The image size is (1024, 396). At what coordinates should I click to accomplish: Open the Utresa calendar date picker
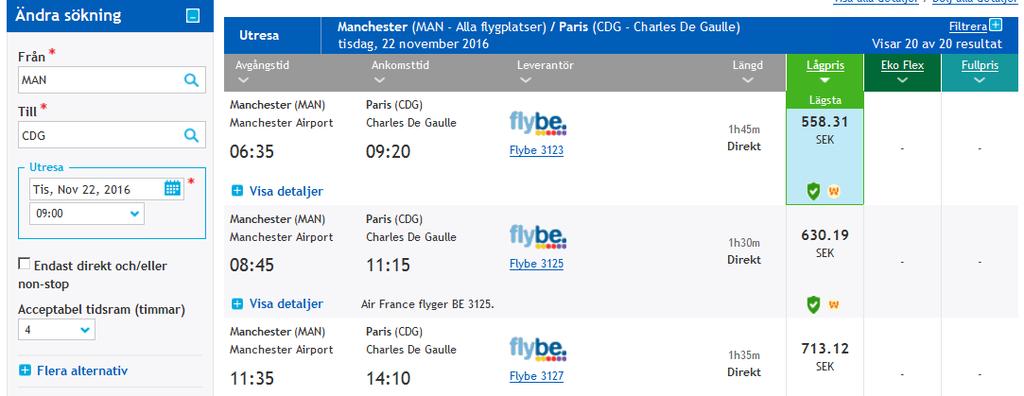172,189
